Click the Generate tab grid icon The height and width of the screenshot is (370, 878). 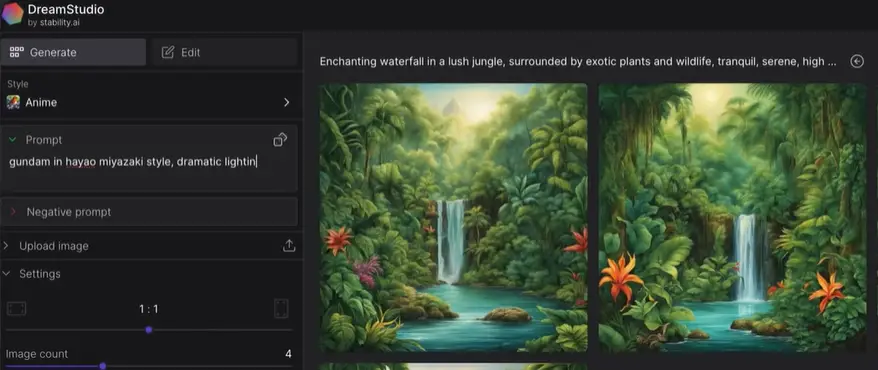[x=17, y=52]
